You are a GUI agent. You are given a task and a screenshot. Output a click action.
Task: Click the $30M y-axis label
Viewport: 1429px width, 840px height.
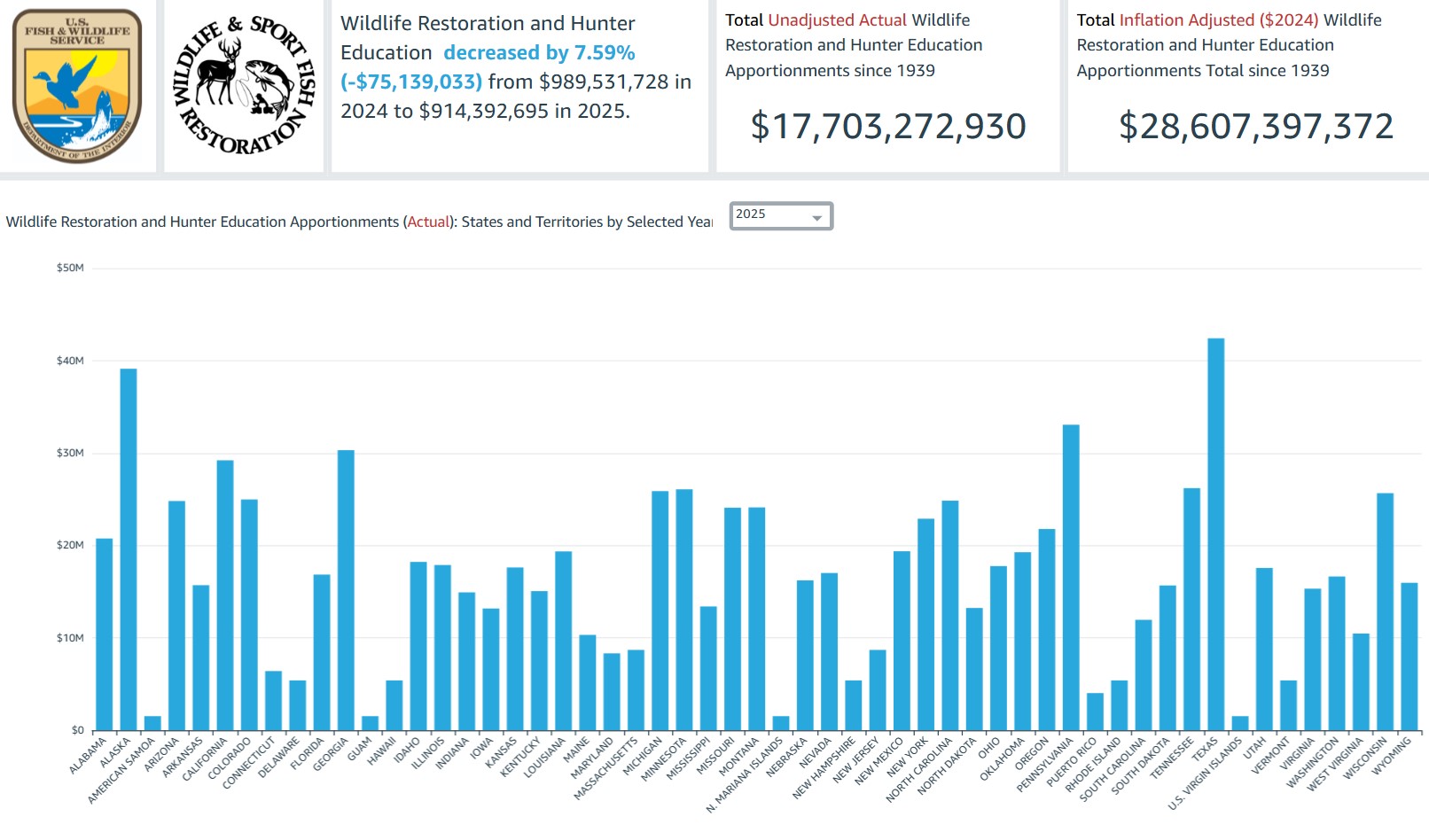pyautogui.click(x=70, y=453)
